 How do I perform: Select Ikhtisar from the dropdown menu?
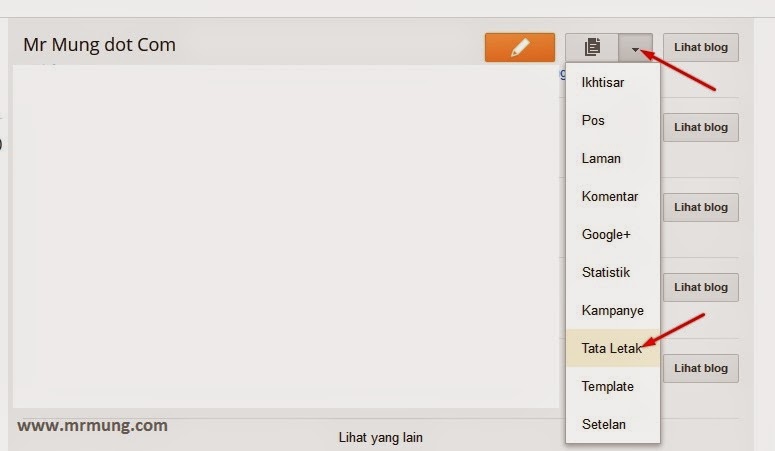tap(612, 82)
